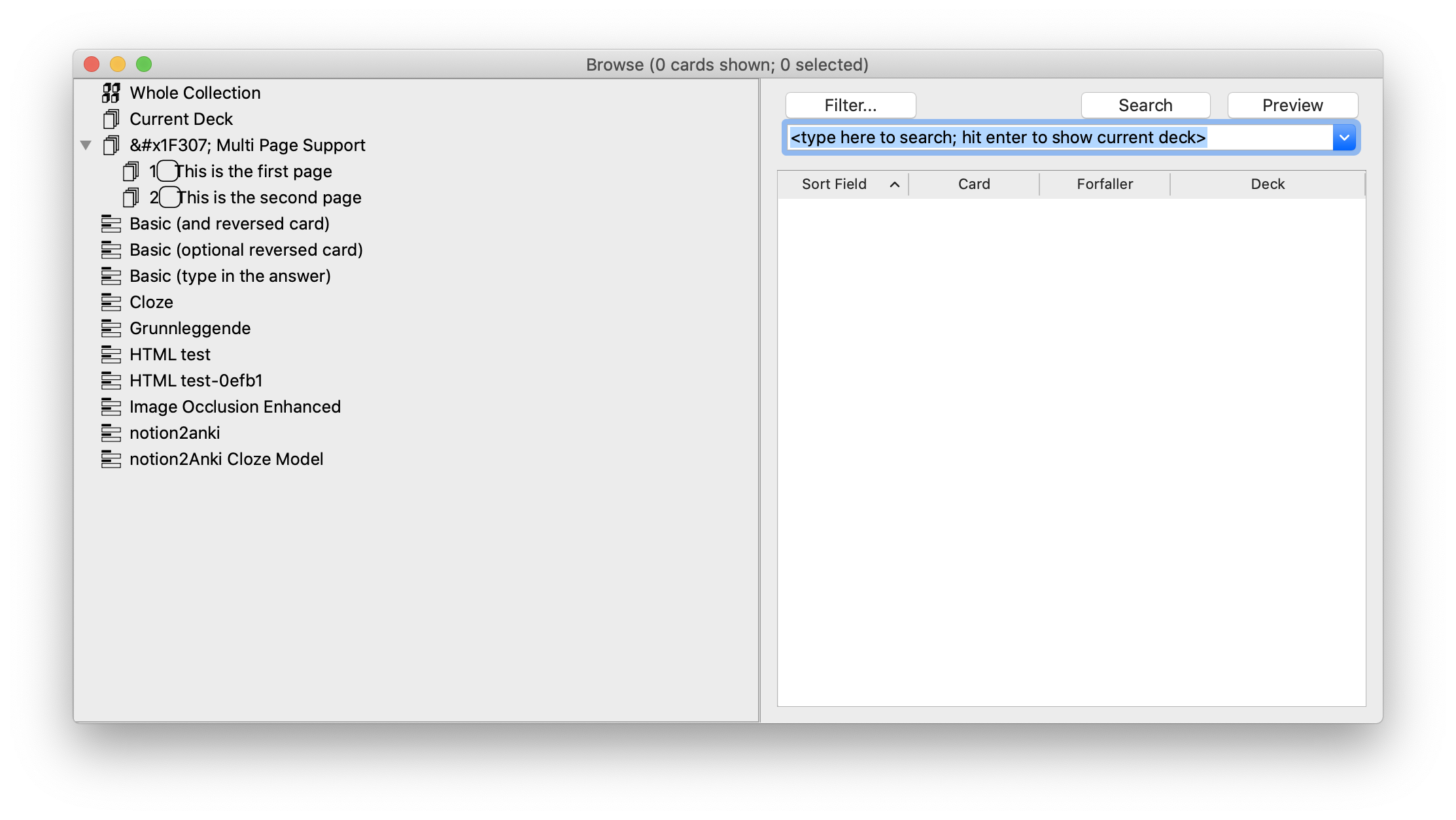Click the icon next to Grunnleggende
This screenshot has height=820, width=1456.
coord(110,328)
